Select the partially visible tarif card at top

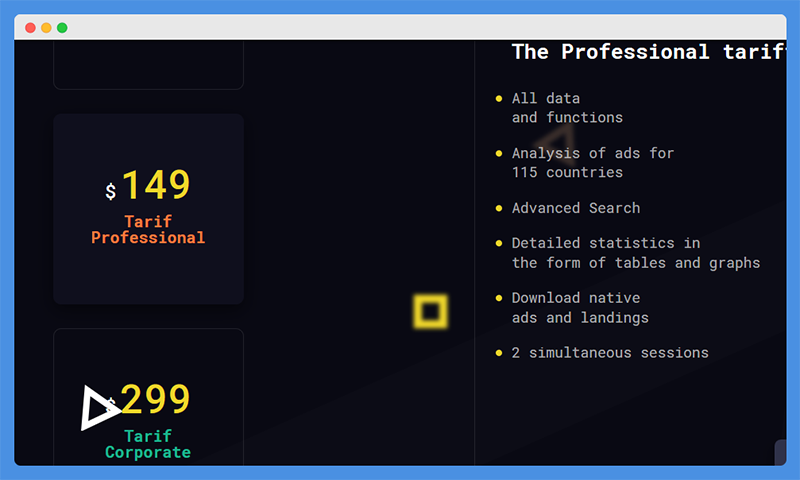coord(148,65)
